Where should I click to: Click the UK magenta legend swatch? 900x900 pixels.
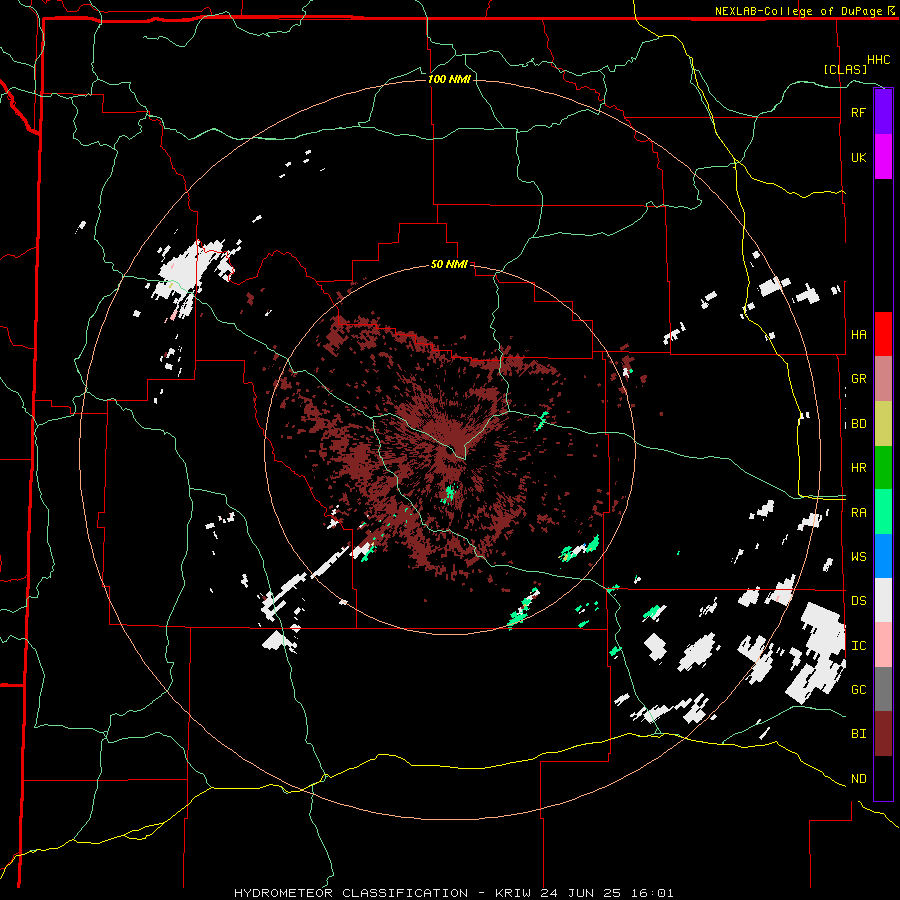coord(883,157)
